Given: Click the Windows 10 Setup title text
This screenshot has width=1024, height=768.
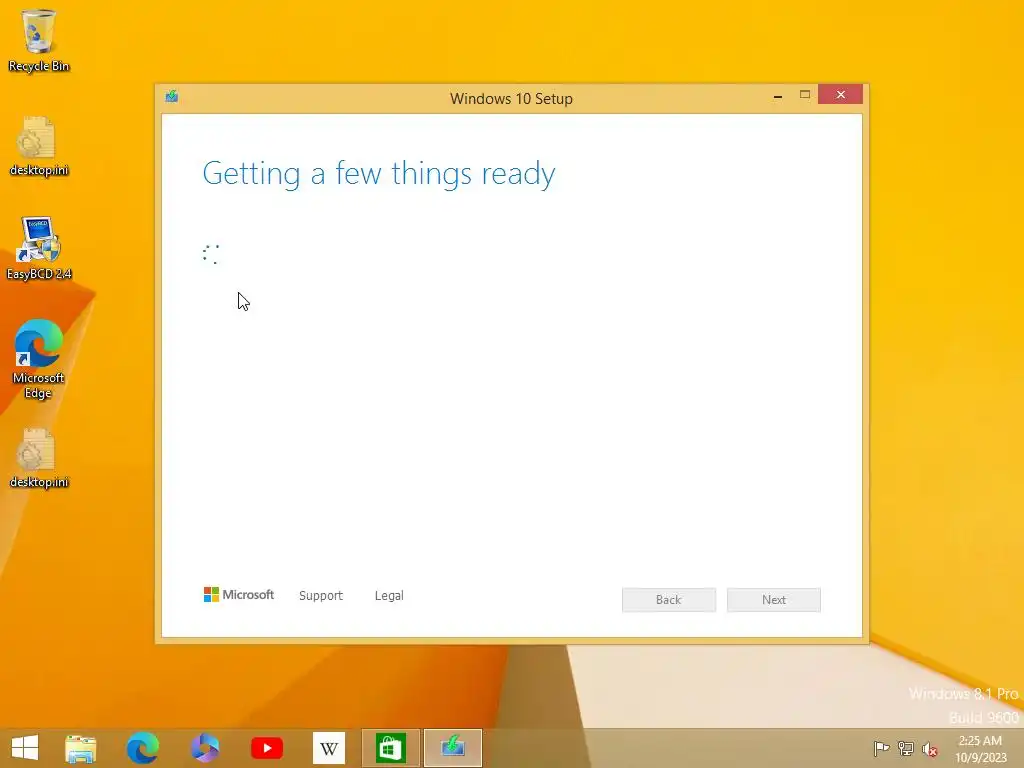Looking at the screenshot, I should (x=511, y=99).
